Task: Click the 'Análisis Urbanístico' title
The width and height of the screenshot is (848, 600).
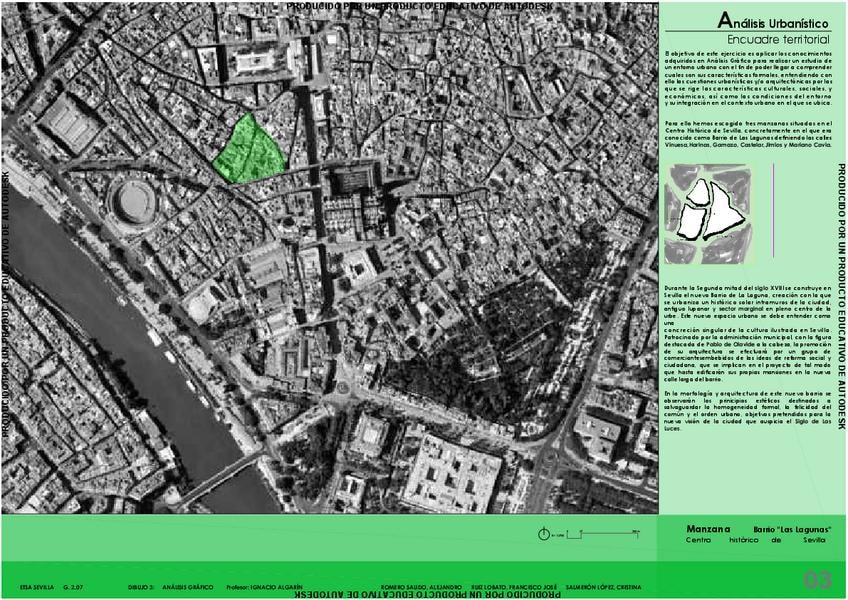Action: tap(773, 21)
